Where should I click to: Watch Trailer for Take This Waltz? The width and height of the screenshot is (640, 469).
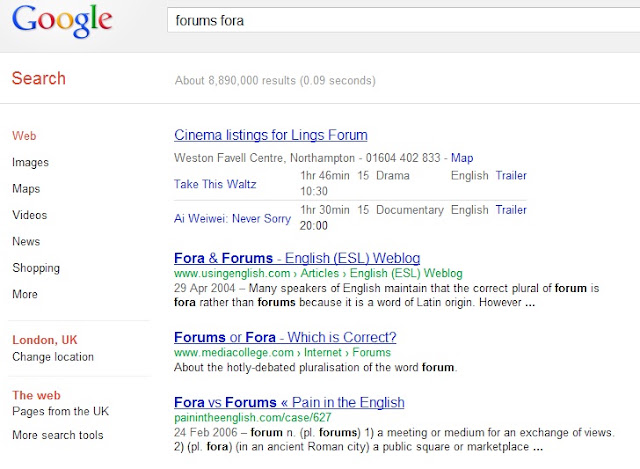511,176
